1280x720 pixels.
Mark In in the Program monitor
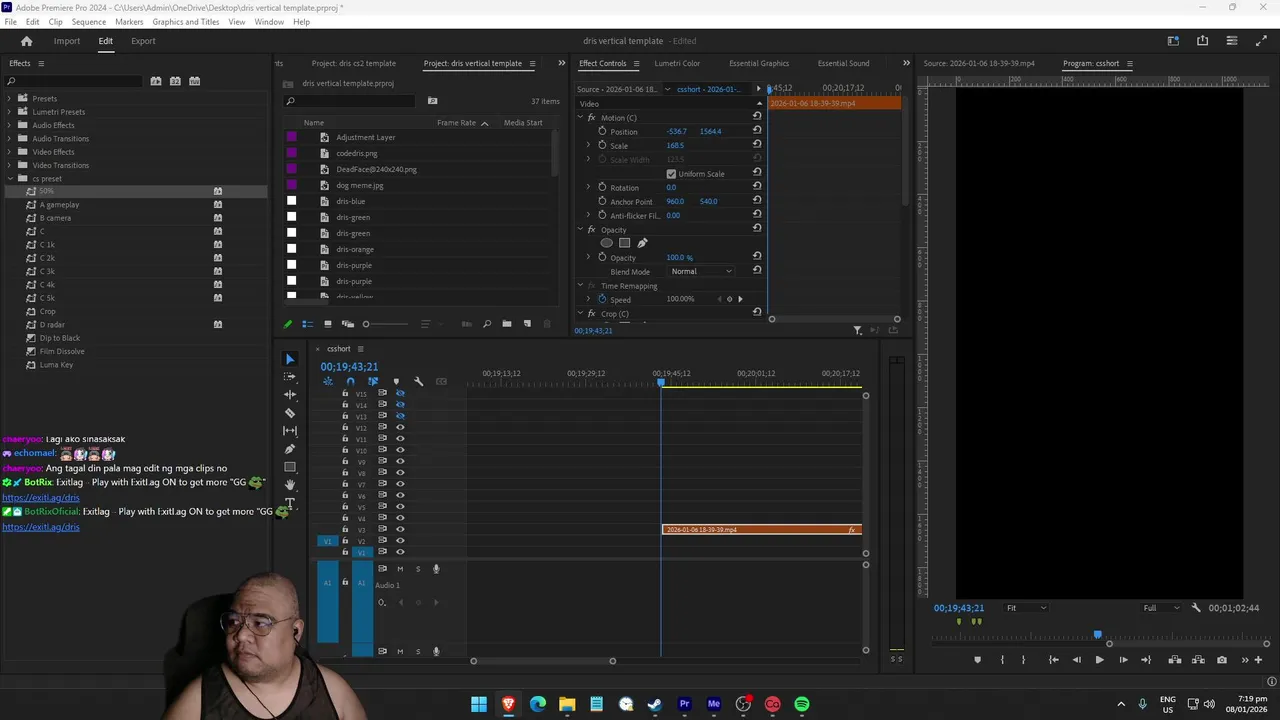pyautogui.click(x=1002, y=660)
